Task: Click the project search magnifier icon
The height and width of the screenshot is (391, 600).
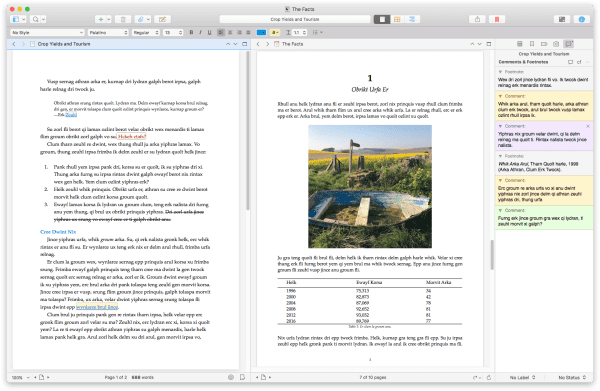Action: tap(36, 19)
